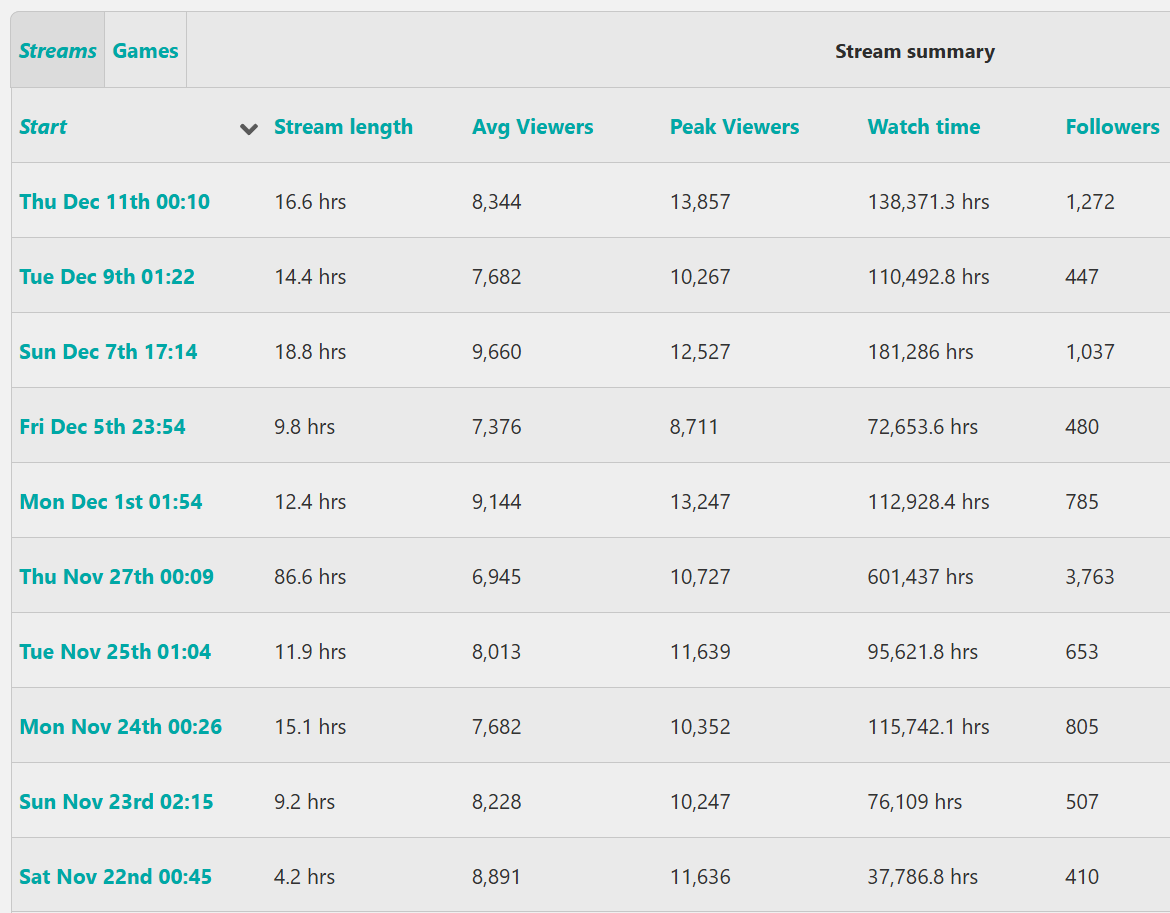Image resolution: width=1170 pixels, height=913 pixels.
Task: Switch to the Streams tab
Action: pos(57,51)
